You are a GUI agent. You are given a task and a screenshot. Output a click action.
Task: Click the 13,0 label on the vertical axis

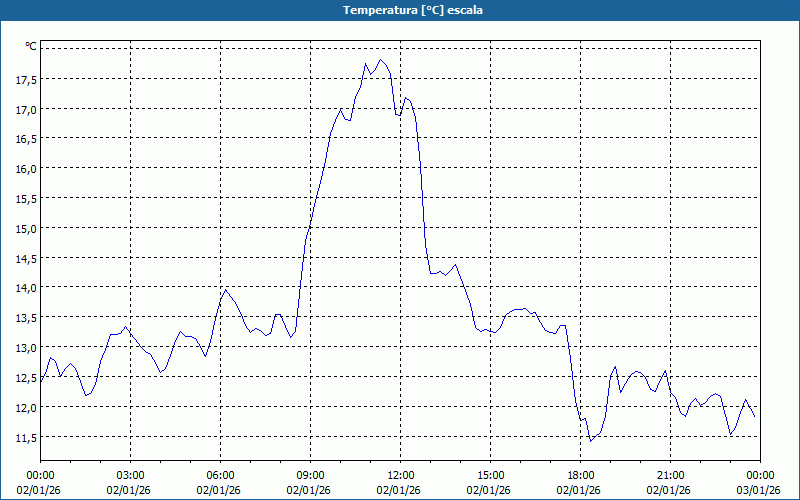point(25,348)
